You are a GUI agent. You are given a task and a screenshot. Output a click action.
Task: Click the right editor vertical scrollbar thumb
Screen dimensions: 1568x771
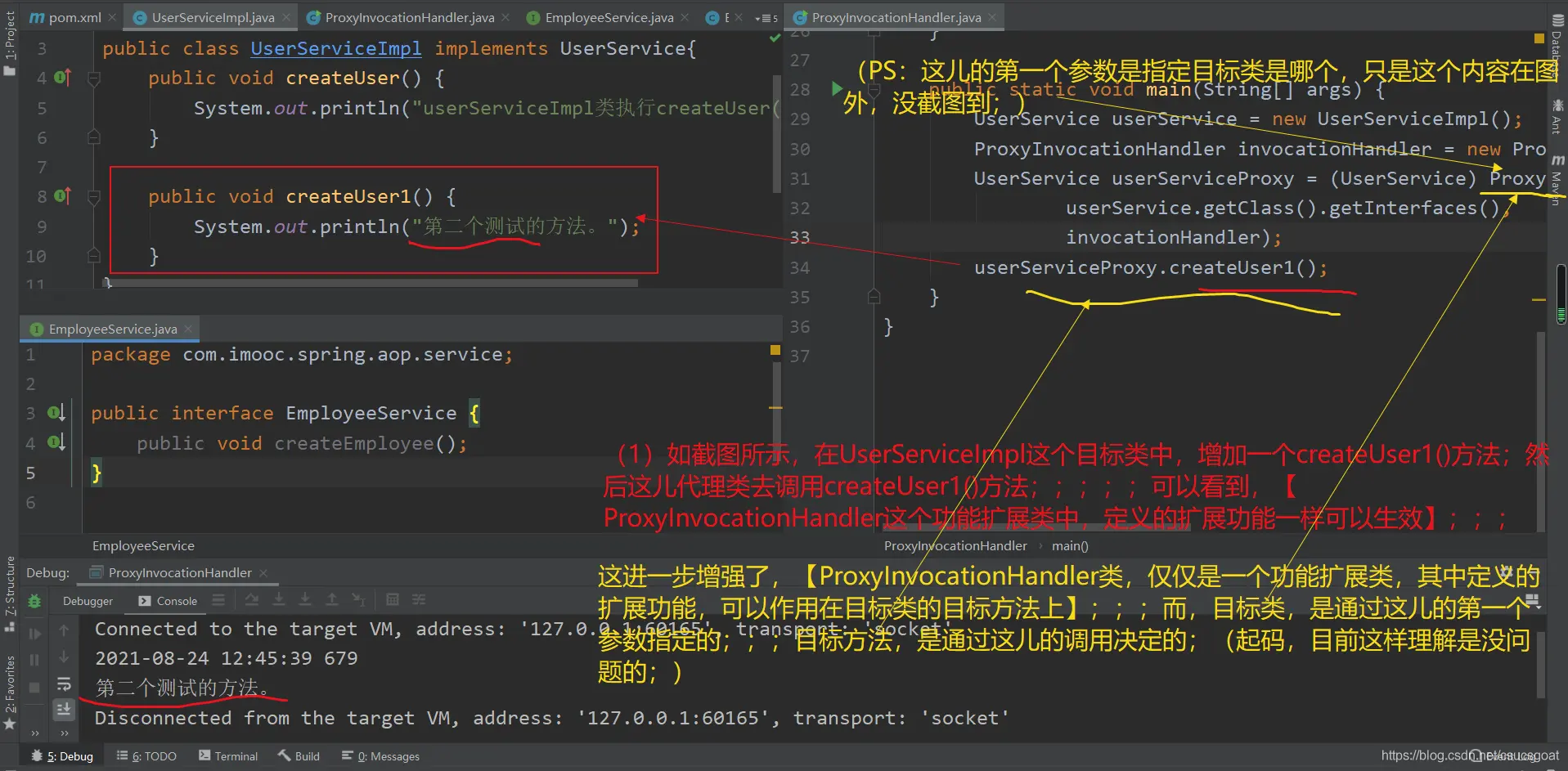coord(1561,294)
